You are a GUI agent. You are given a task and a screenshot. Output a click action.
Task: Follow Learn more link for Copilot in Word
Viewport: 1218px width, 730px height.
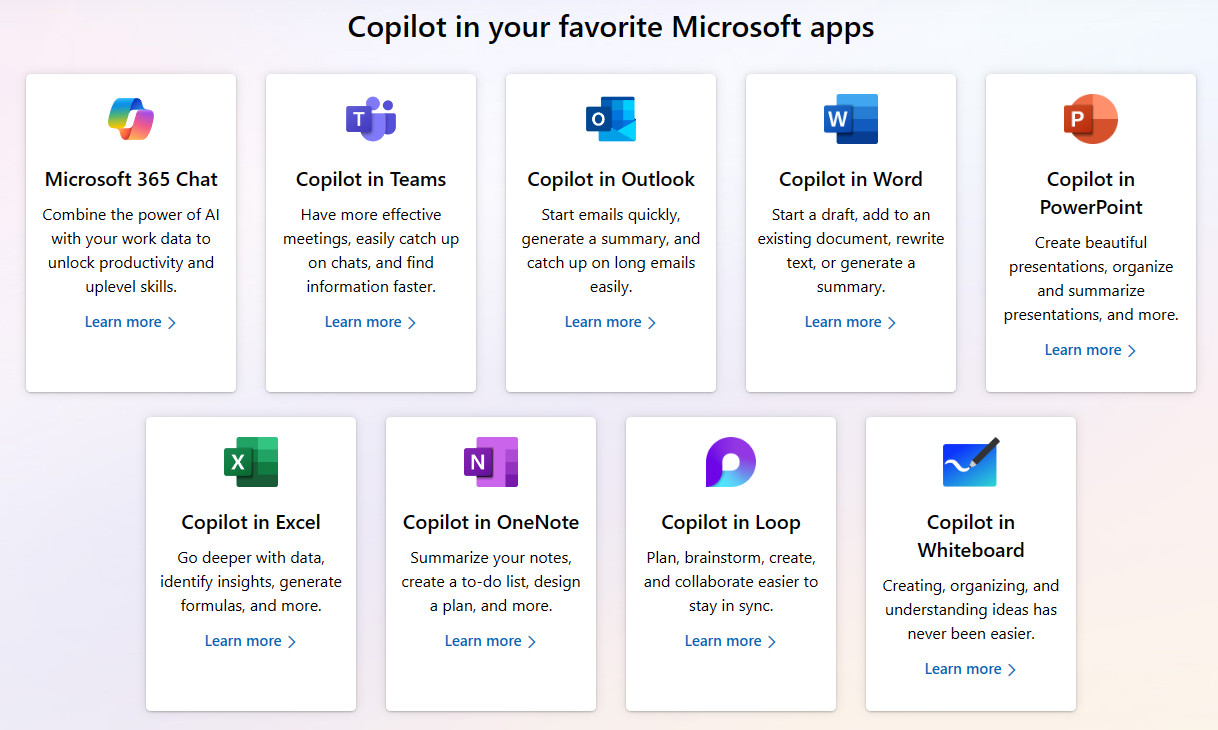850,322
